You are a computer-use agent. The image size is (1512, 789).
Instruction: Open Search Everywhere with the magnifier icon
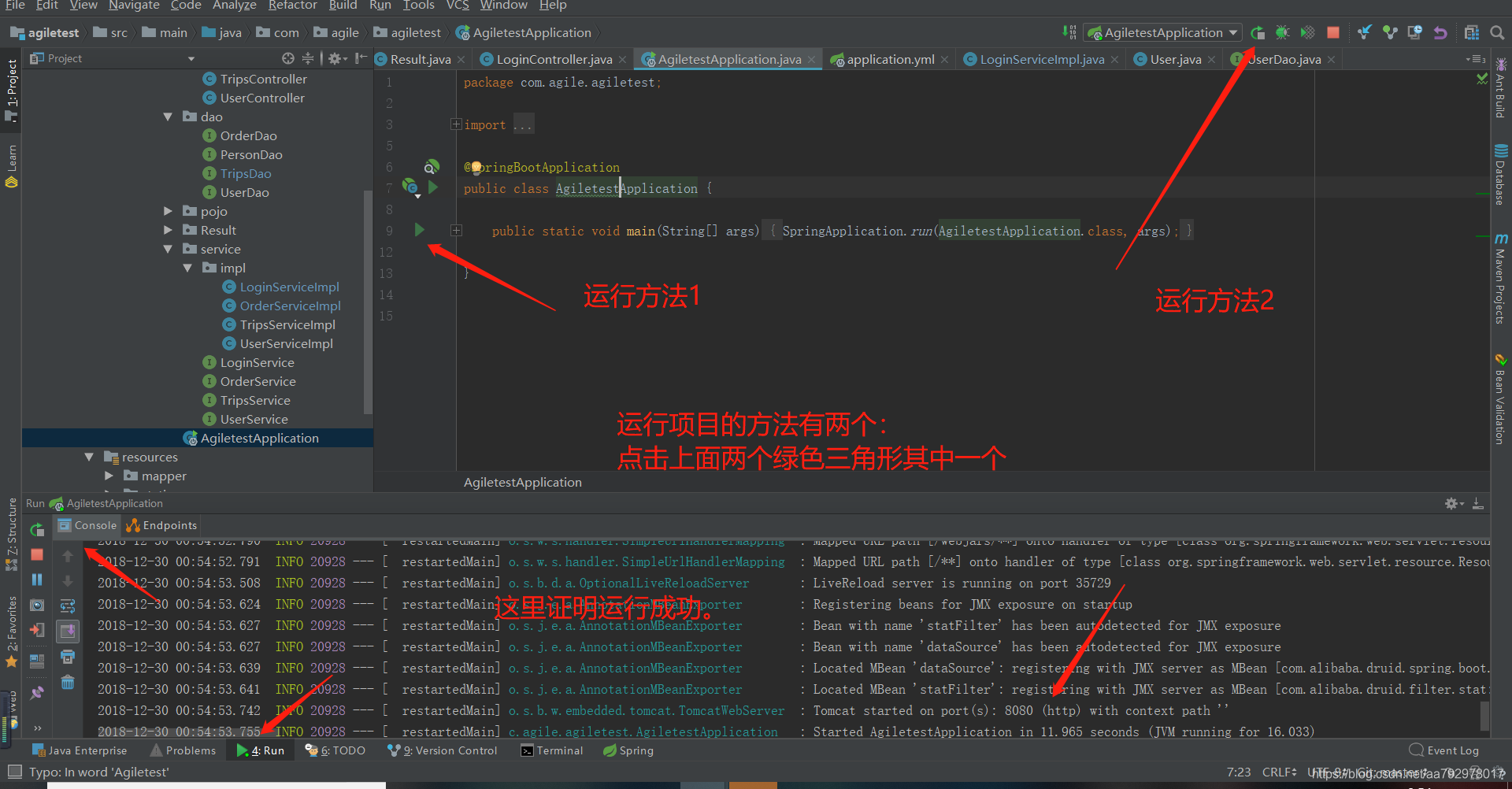pyautogui.click(x=1497, y=32)
